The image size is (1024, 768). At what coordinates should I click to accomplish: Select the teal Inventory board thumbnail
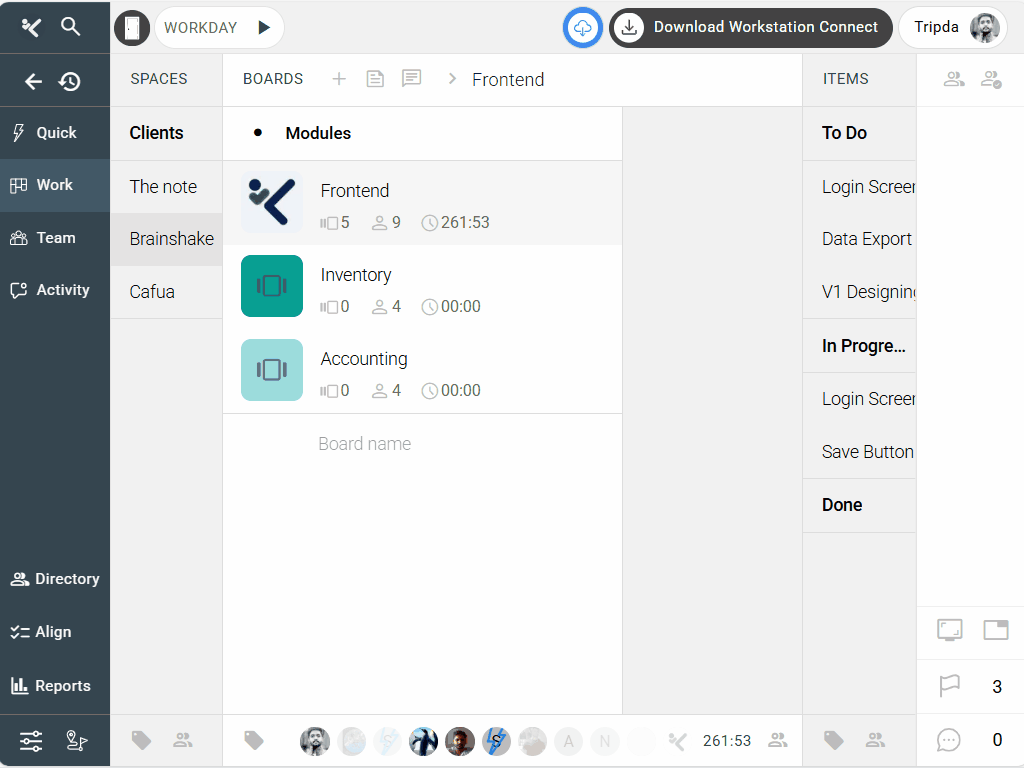(272, 286)
